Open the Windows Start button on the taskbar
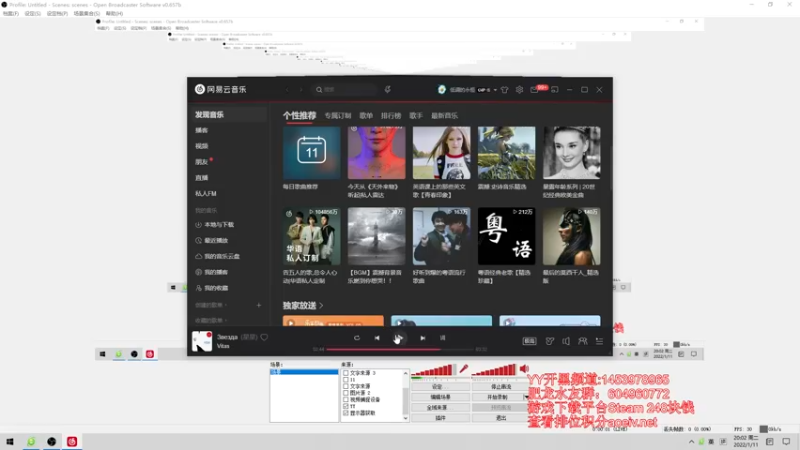Screen dimensions: 800x450 point(10,441)
